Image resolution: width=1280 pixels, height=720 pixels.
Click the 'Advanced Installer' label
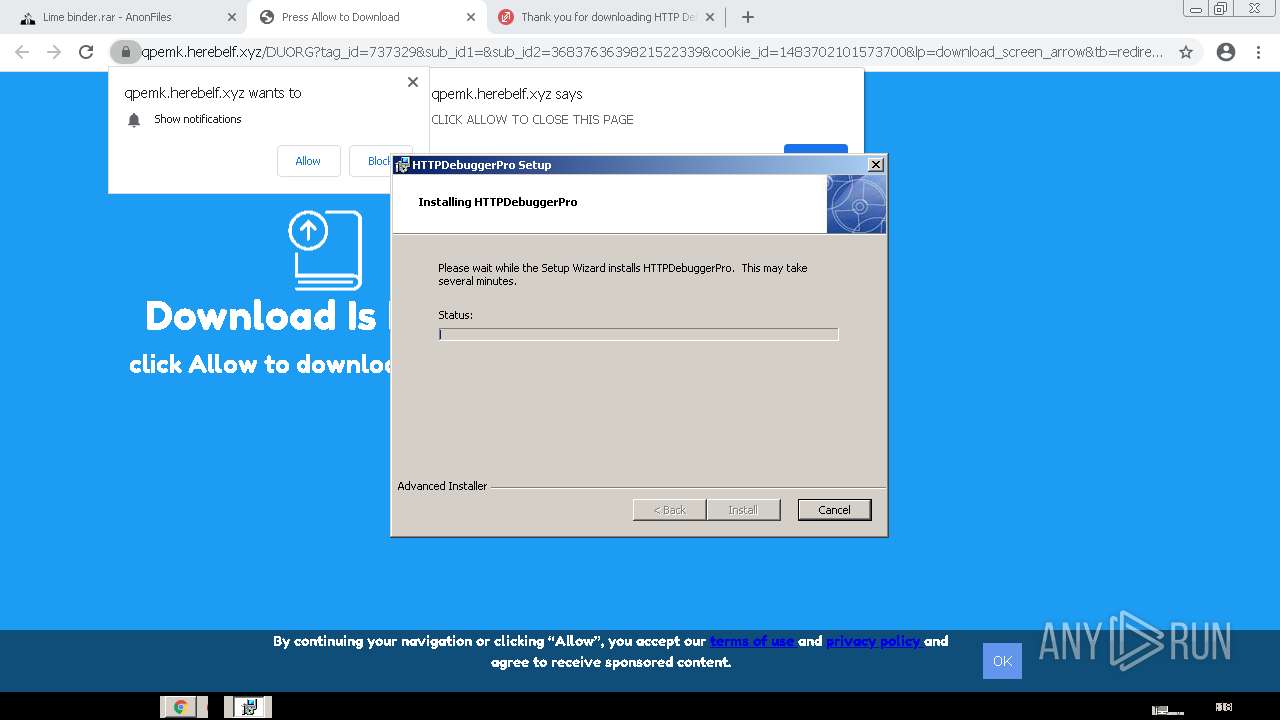click(x=442, y=486)
